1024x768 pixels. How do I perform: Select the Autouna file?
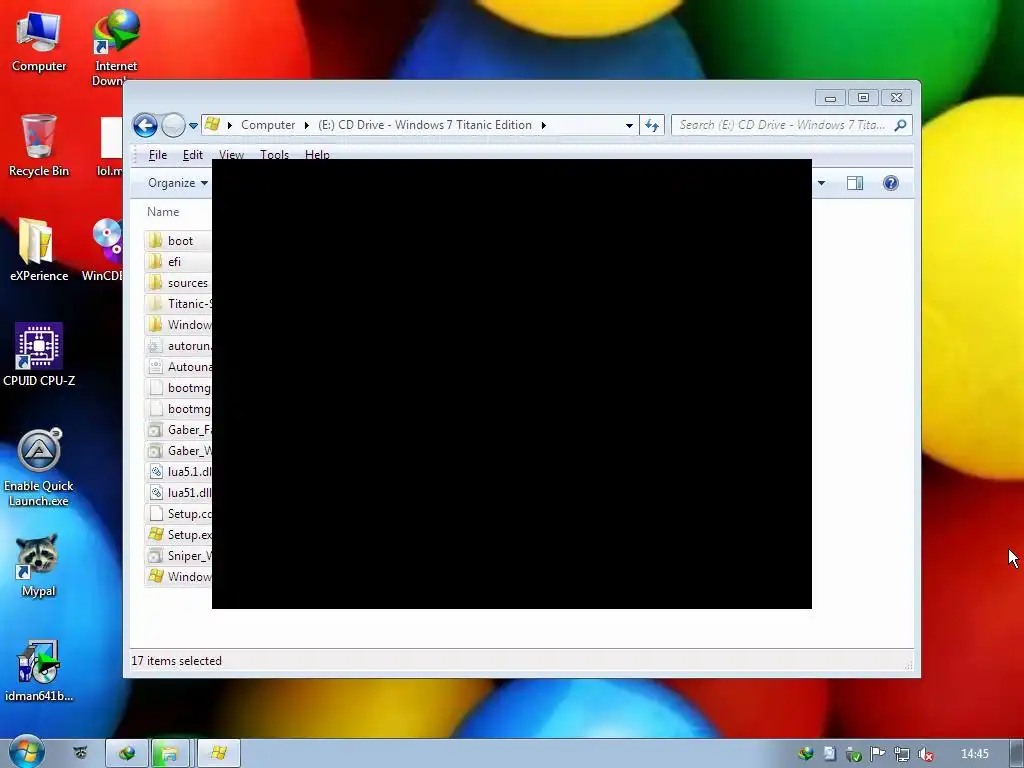click(x=178, y=367)
